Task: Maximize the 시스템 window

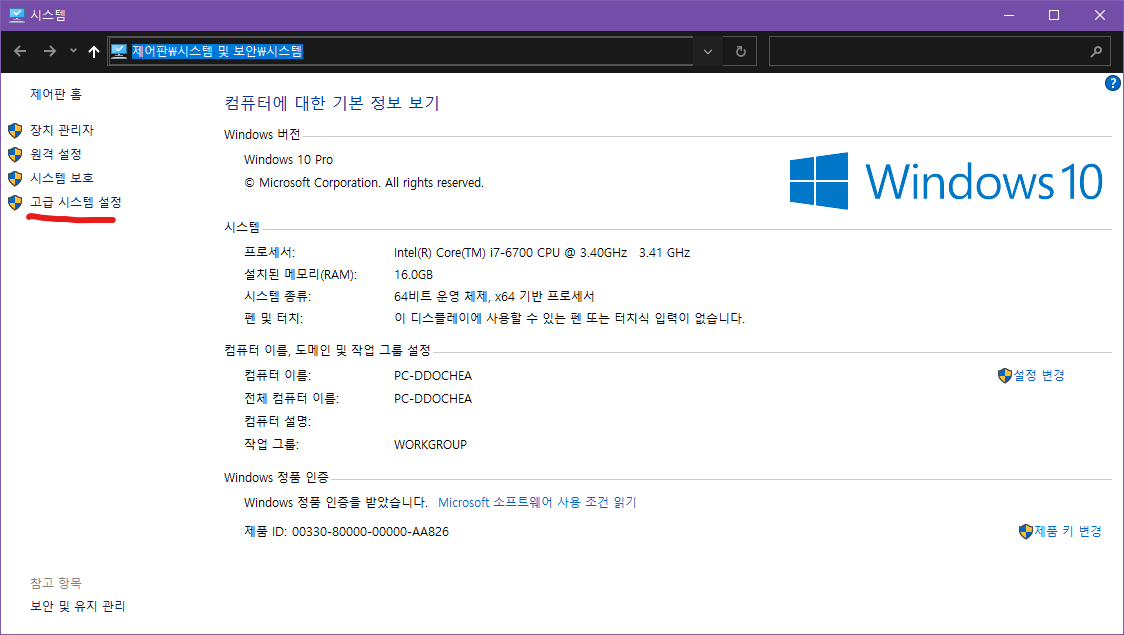Action: [1054, 15]
